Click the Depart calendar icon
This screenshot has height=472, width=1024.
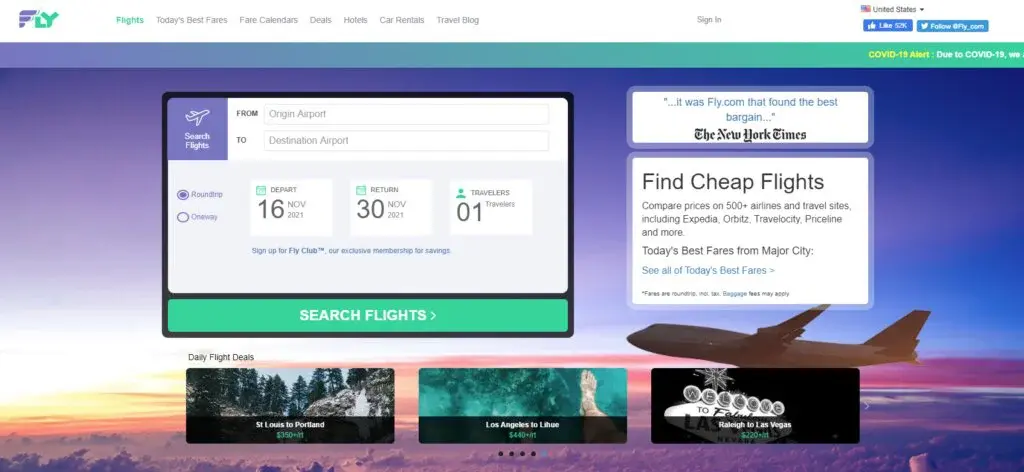tap(261, 190)
